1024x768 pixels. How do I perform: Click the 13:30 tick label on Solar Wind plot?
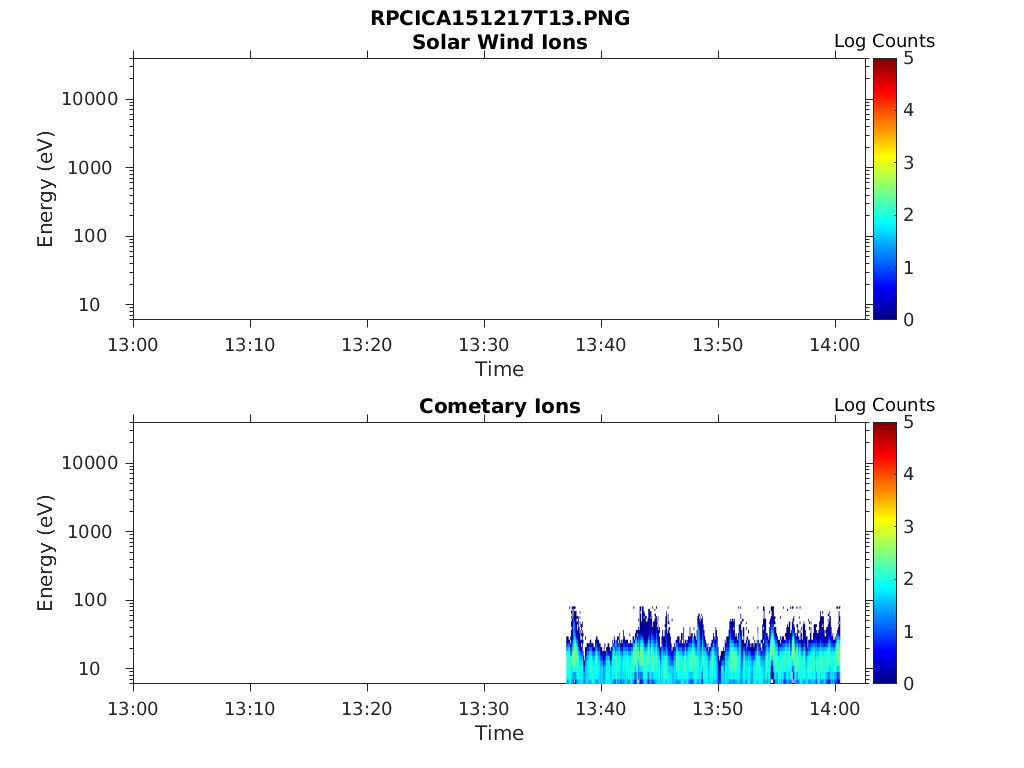coord(484,345)
